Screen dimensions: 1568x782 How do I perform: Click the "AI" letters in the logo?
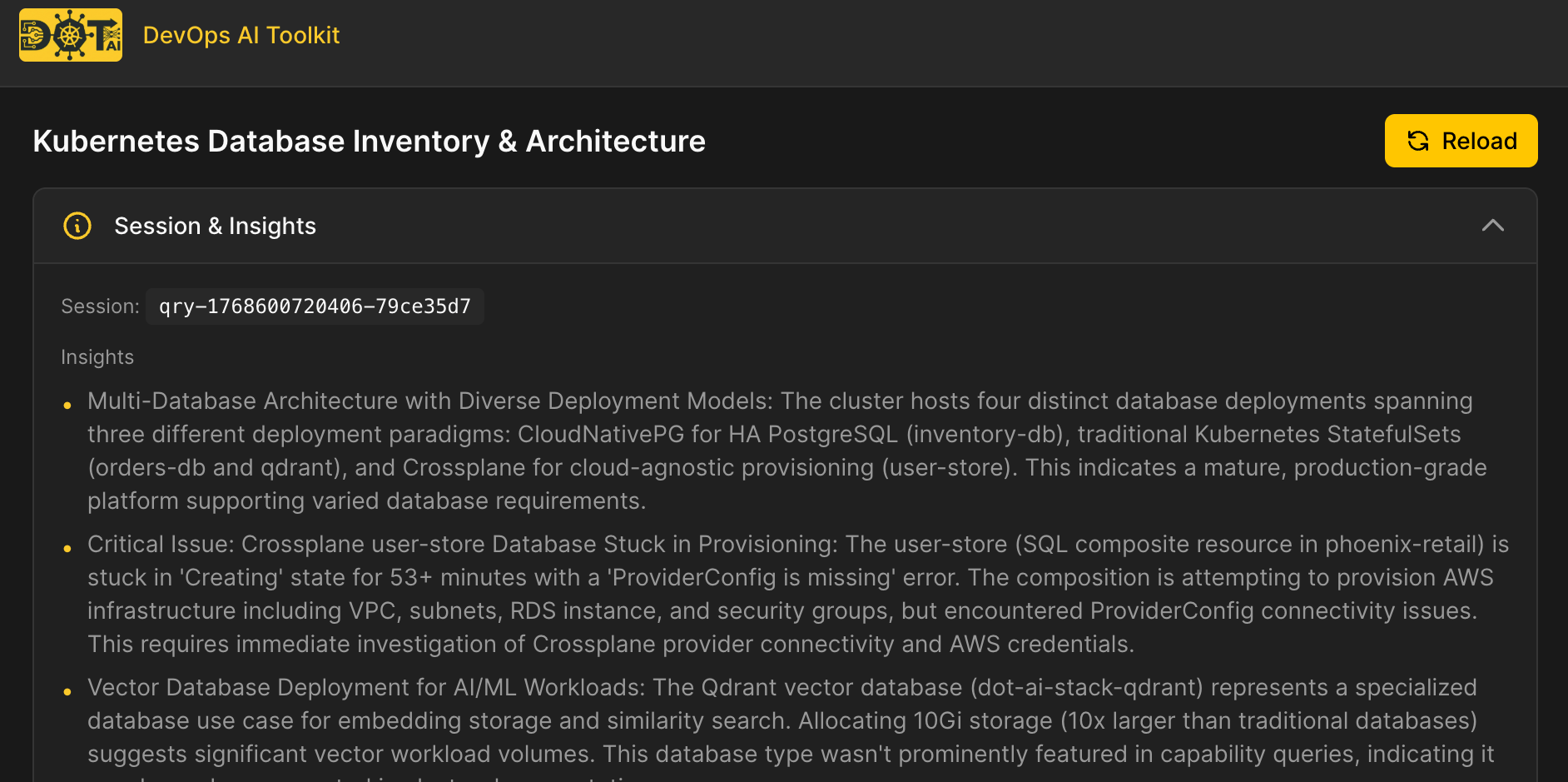pyautogui.click(x=112, y=45)
